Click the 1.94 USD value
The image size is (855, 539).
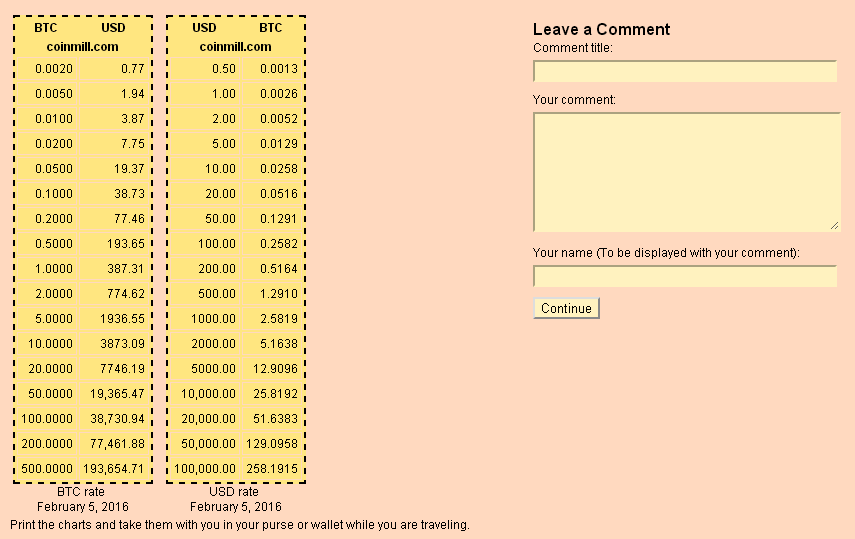point(133,94)
